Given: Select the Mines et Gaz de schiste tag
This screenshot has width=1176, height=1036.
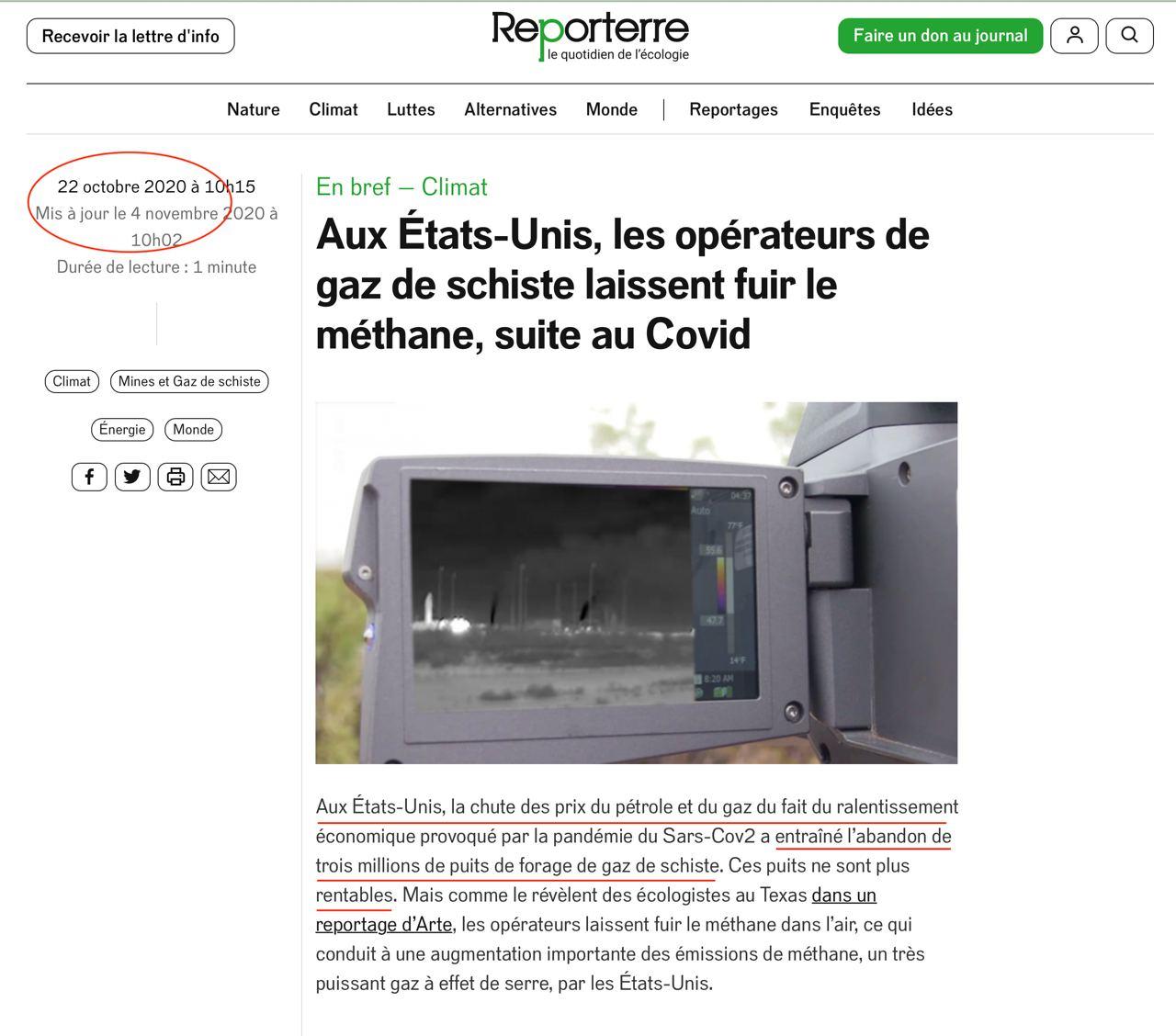Looking at the screenshot, I should (189, 381).
